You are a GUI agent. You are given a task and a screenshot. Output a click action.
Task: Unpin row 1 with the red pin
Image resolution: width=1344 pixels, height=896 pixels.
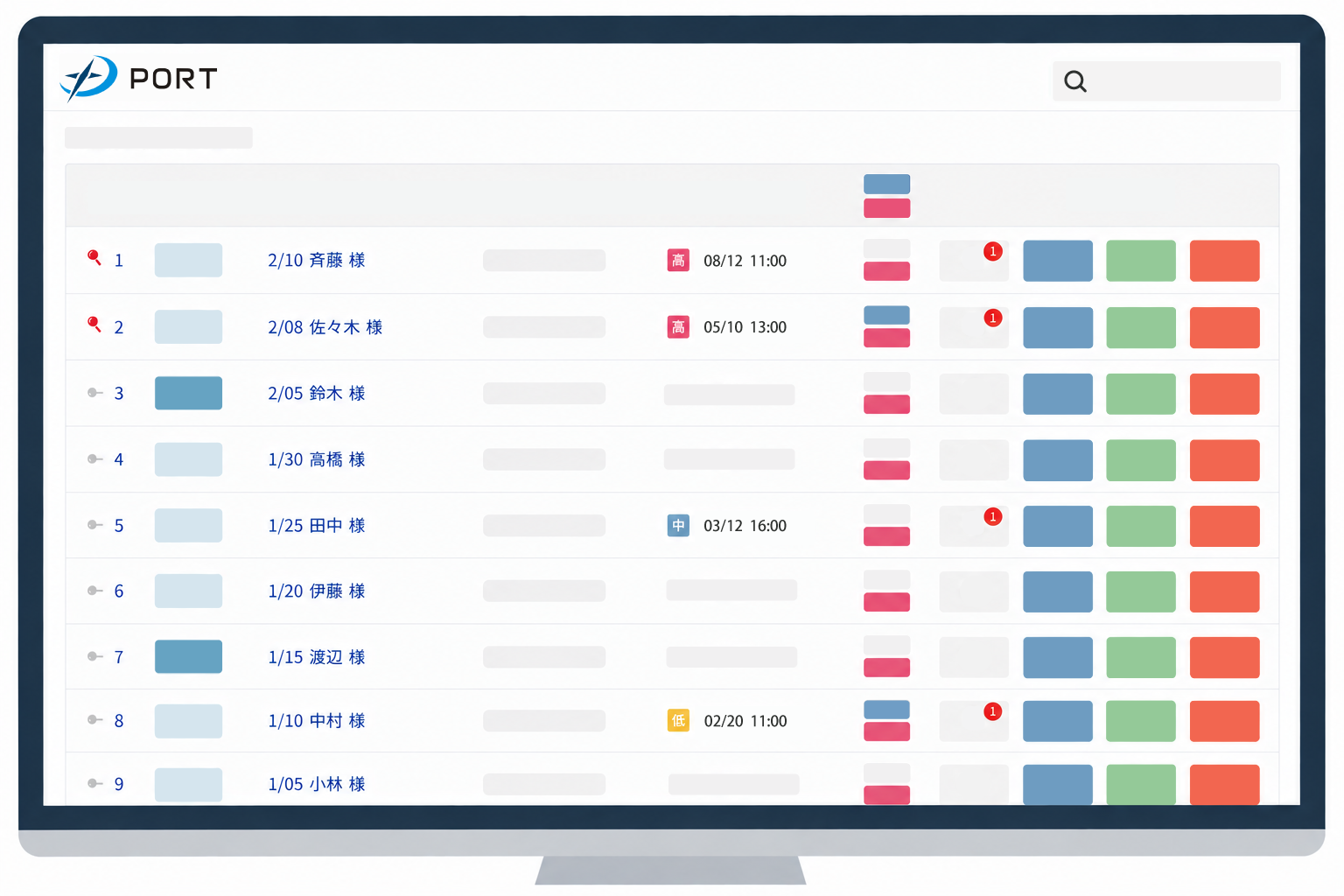coord(94,257)
